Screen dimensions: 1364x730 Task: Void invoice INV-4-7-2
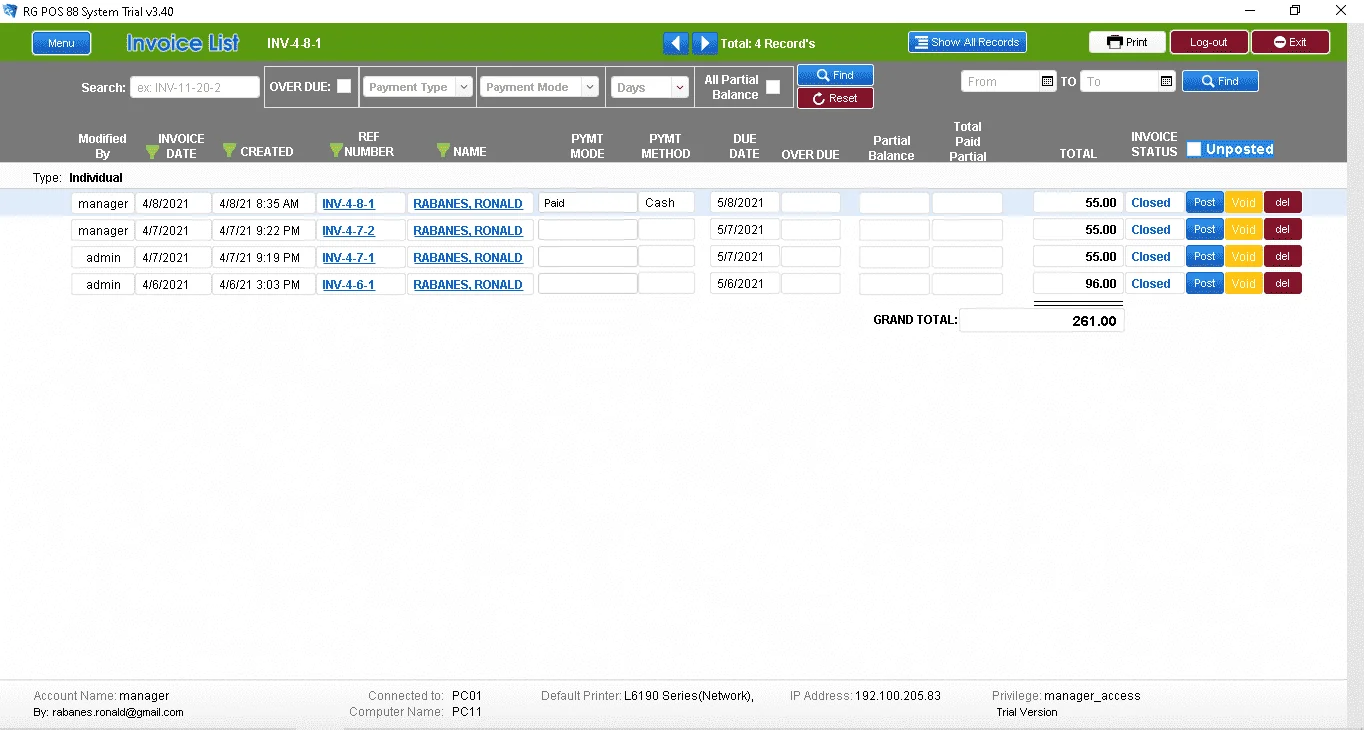pyautogui.click(x=1244, y=229)
